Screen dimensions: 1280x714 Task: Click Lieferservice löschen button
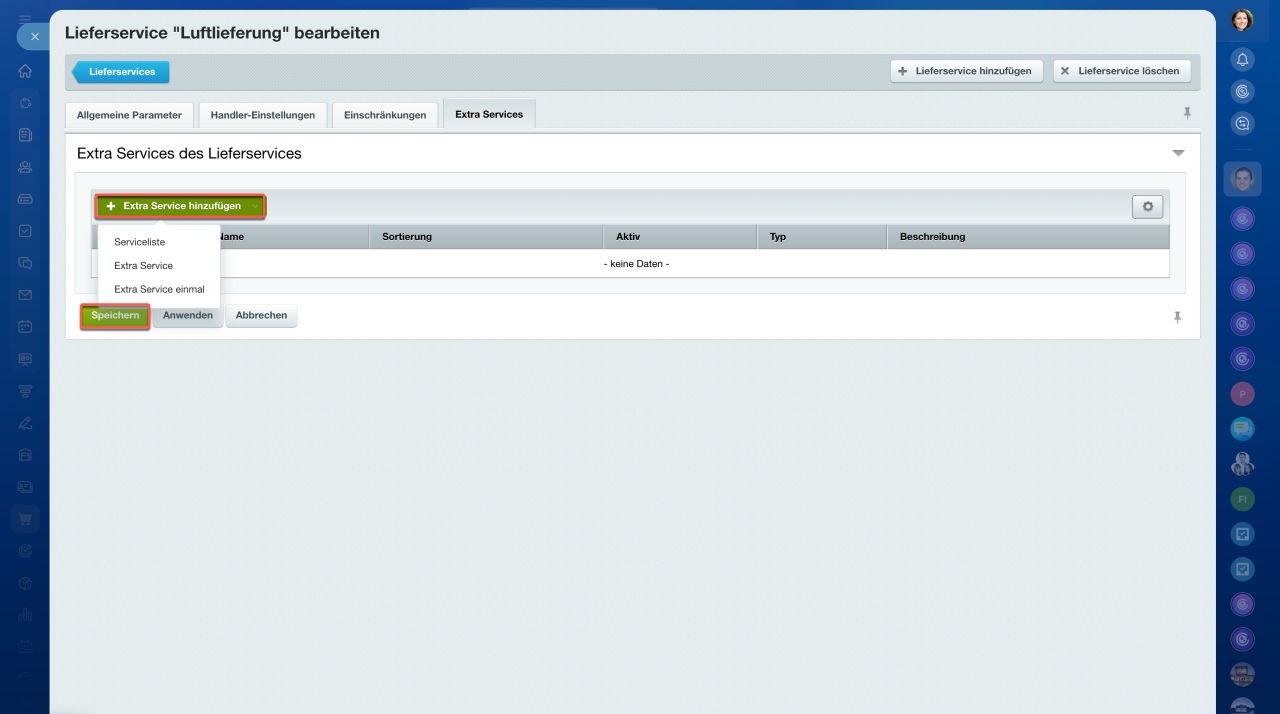pyautogui.click(x=1122, y=71)
